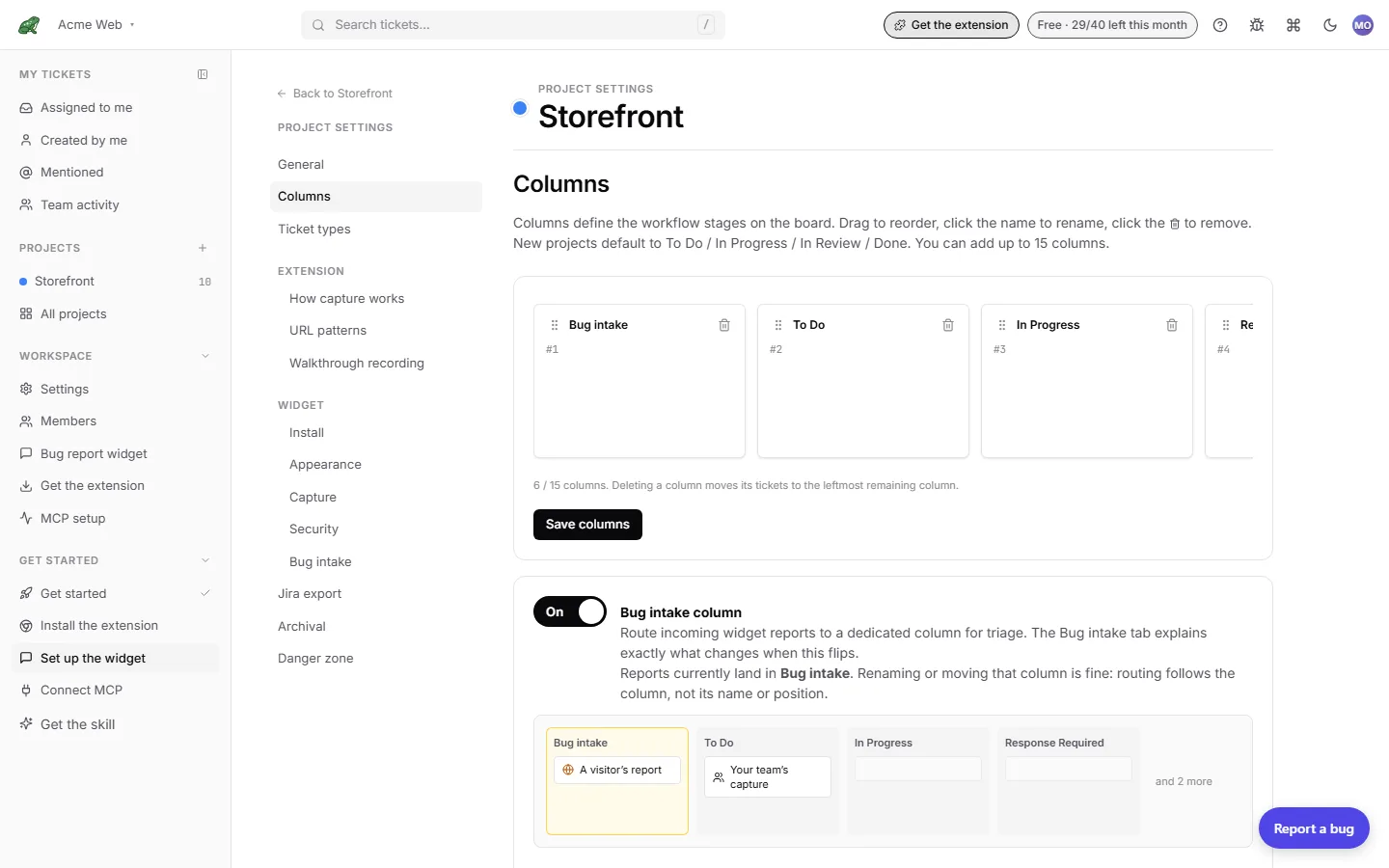This screenshot has width=1389, height=868.
Task: Collapse the Get Started section
Action: (205, 560)
